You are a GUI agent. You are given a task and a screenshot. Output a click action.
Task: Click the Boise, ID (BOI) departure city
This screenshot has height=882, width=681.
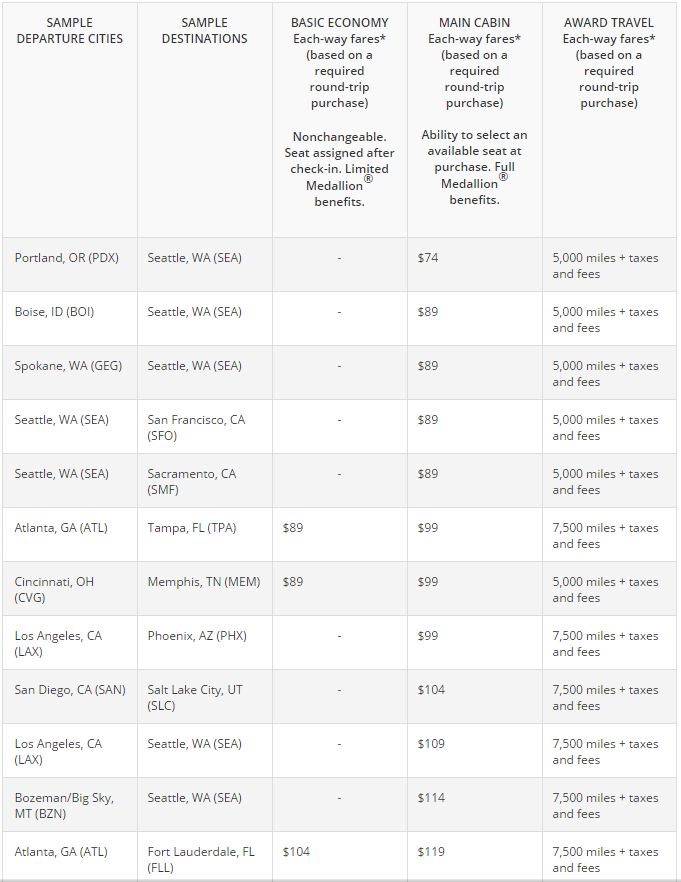54,312
